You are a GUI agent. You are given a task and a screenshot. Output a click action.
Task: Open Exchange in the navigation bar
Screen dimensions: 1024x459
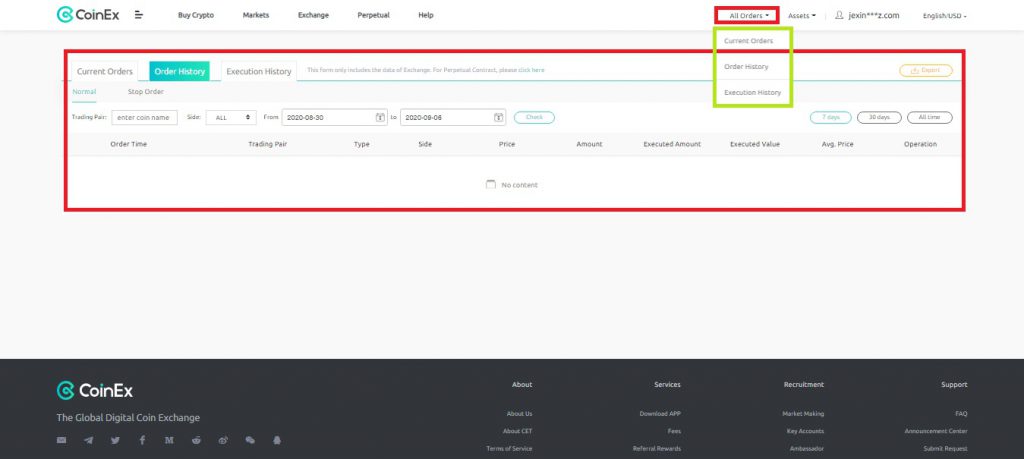(x=313, y=15)
